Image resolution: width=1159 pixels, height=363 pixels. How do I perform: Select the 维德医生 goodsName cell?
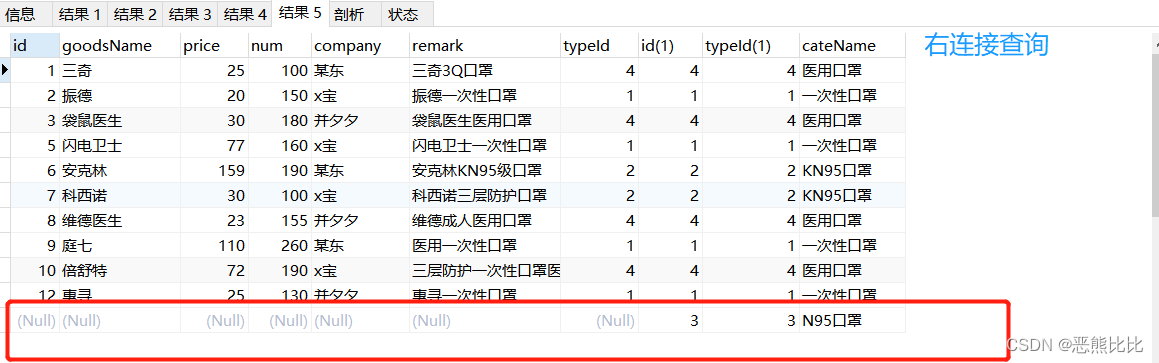(120, 220)
